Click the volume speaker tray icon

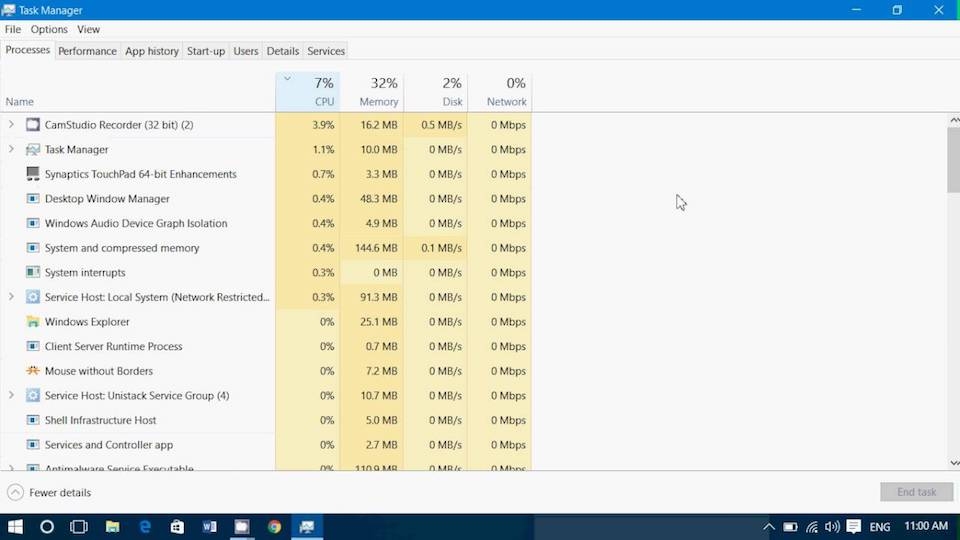[832, 527]
